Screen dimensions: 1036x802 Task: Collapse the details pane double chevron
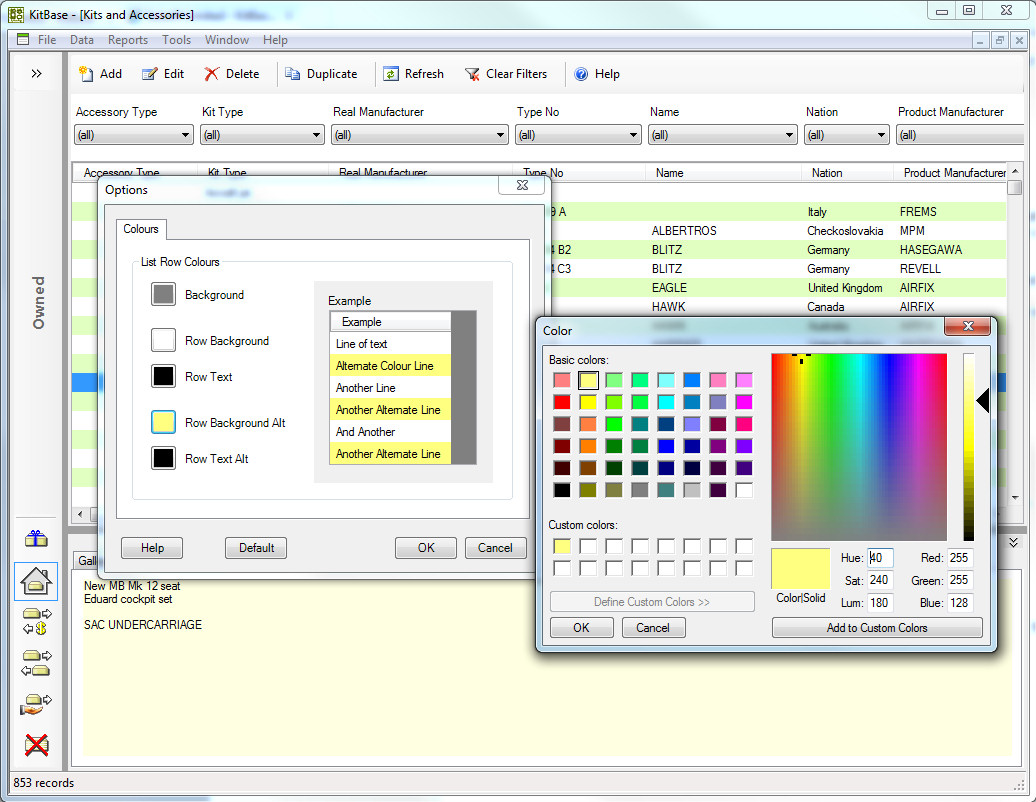click(1014, 542)
